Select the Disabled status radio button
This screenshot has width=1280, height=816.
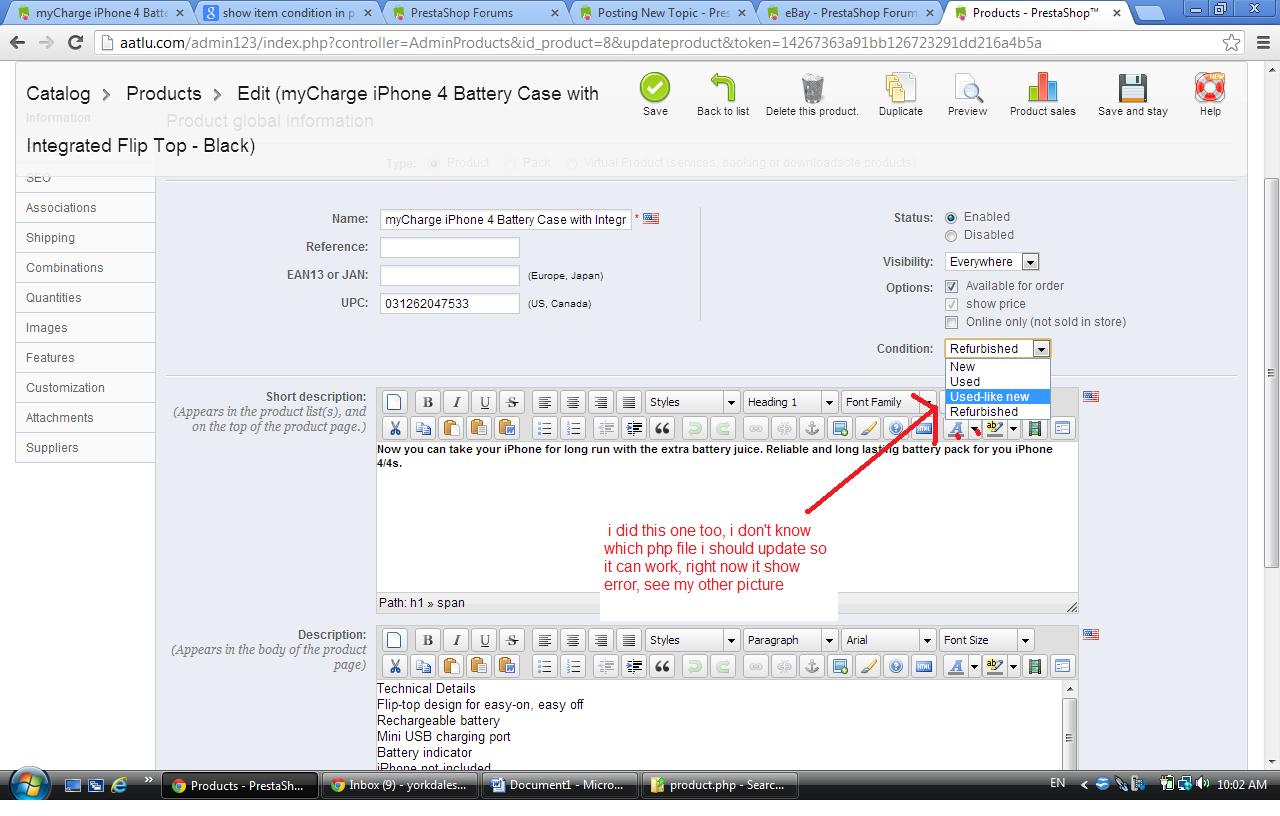951,235
